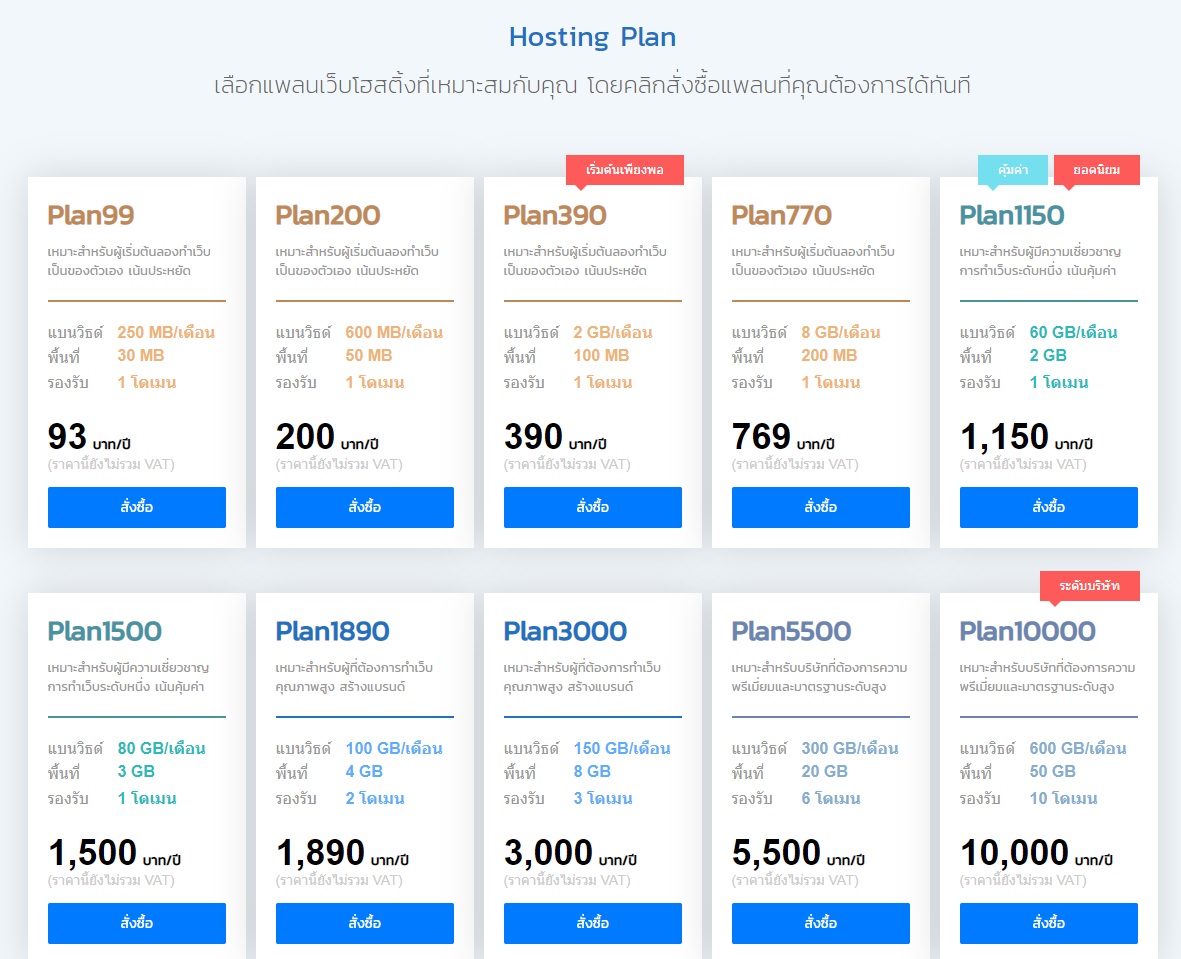Click the Hosting Plan page heading

click(591, 37)
